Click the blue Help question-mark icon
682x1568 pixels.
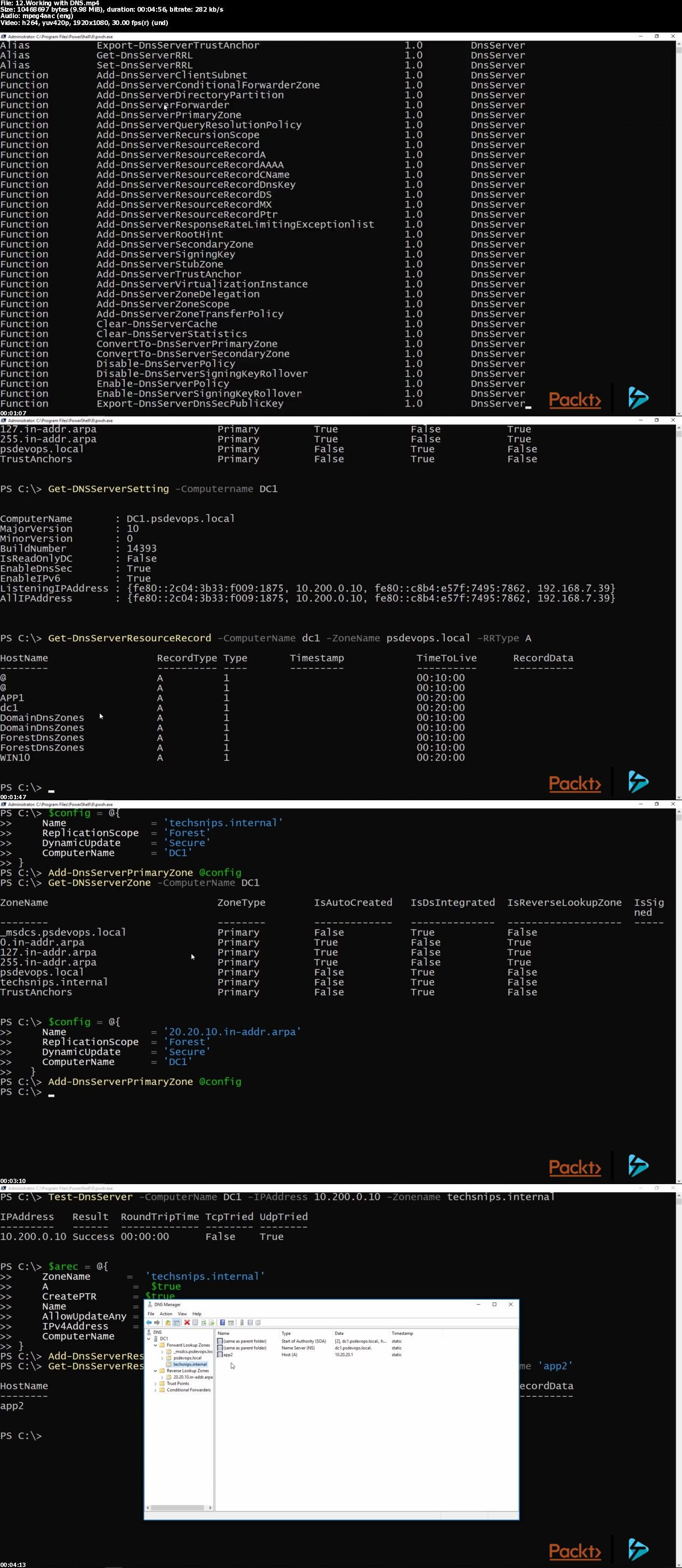click(223, 1323)
